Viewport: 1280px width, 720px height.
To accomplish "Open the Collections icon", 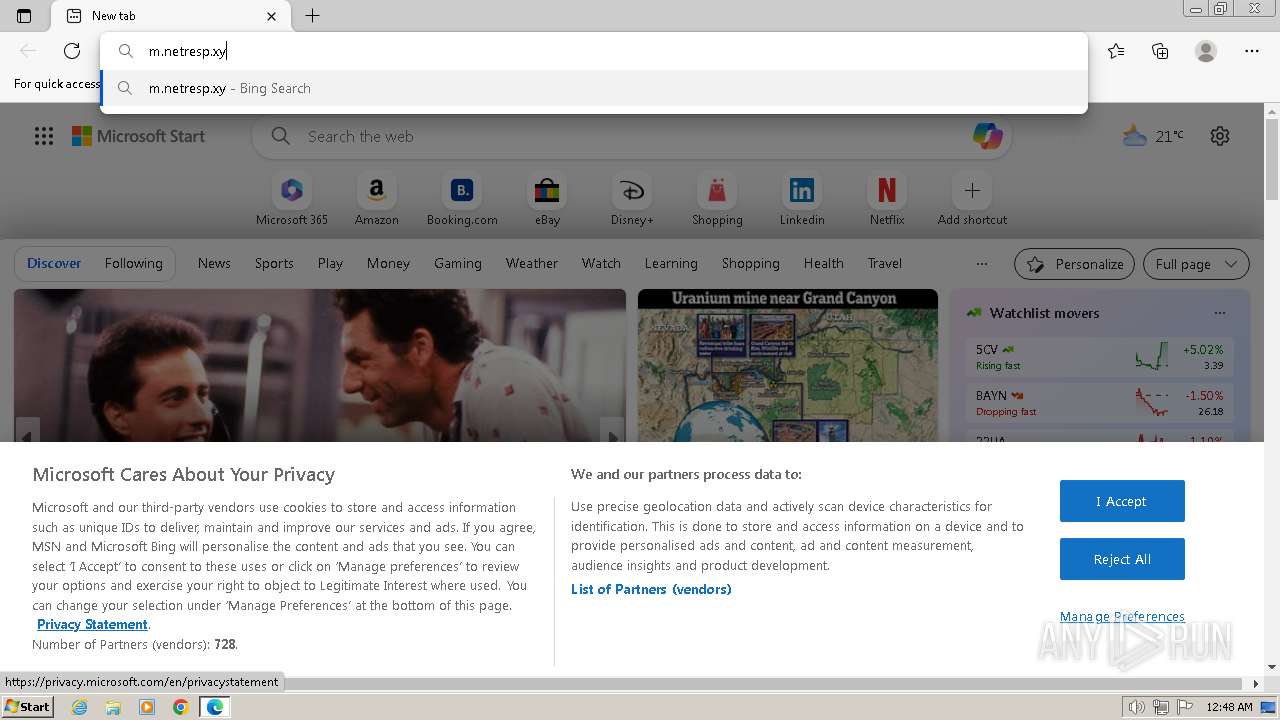I will 1160,51.
